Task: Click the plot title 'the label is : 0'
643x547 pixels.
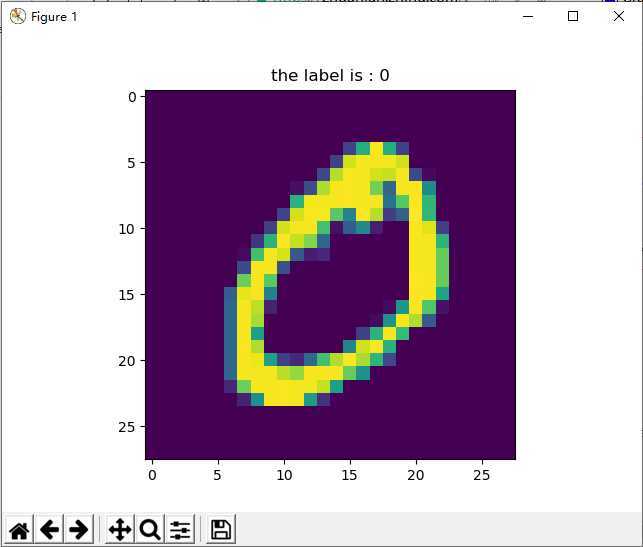Action: (x=330, y=75)
